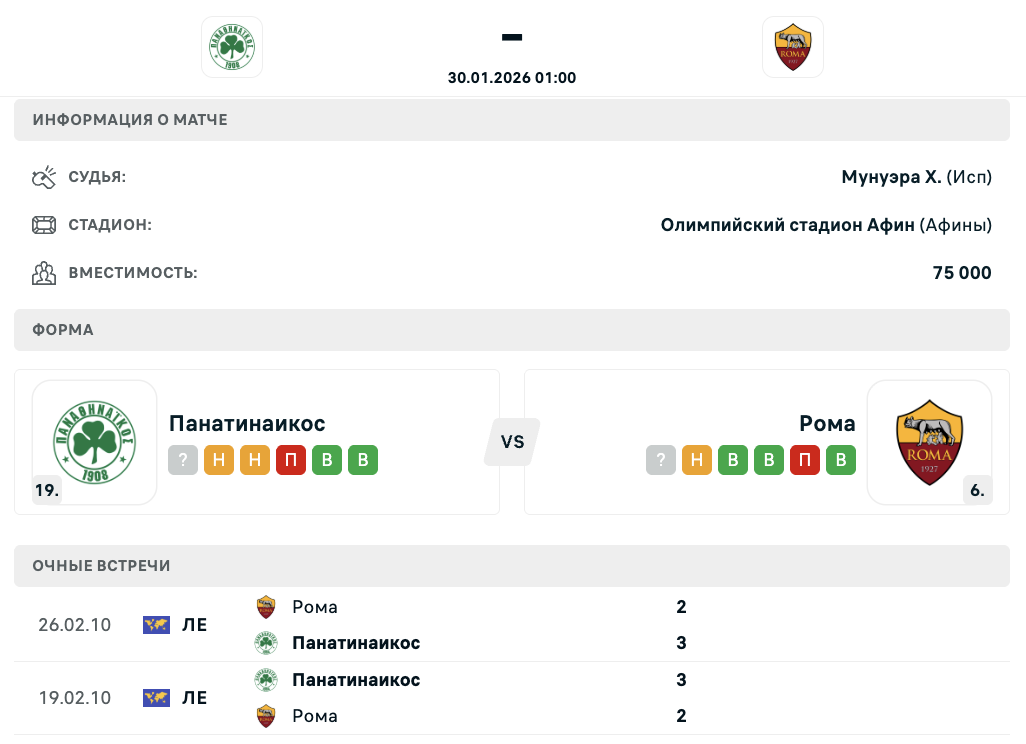Click the Roma crest in the match header
The width and height of the screenshot is (1026, 744).
(793, 47)
